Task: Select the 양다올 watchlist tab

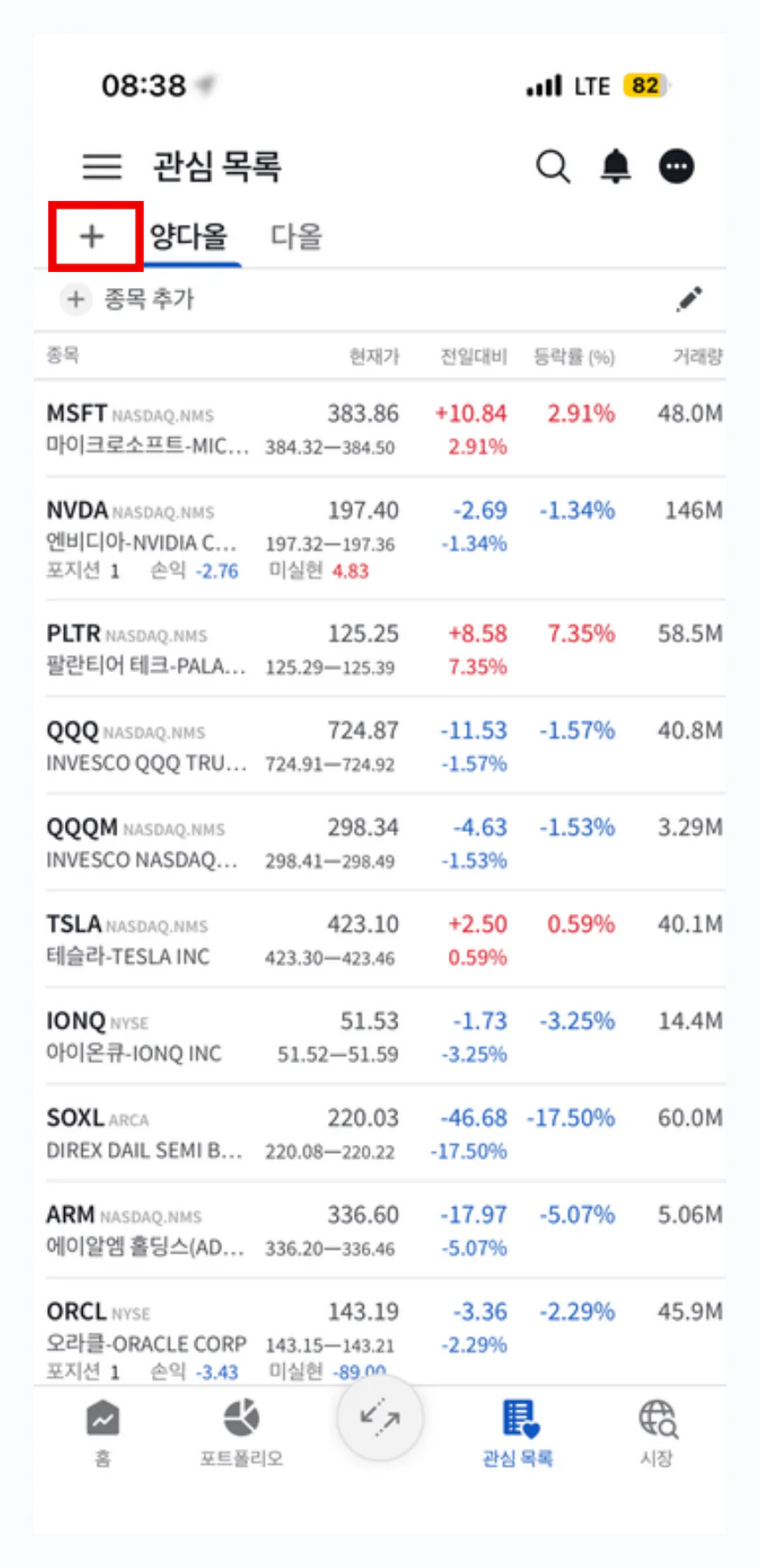Action: (x=188, y=236)
